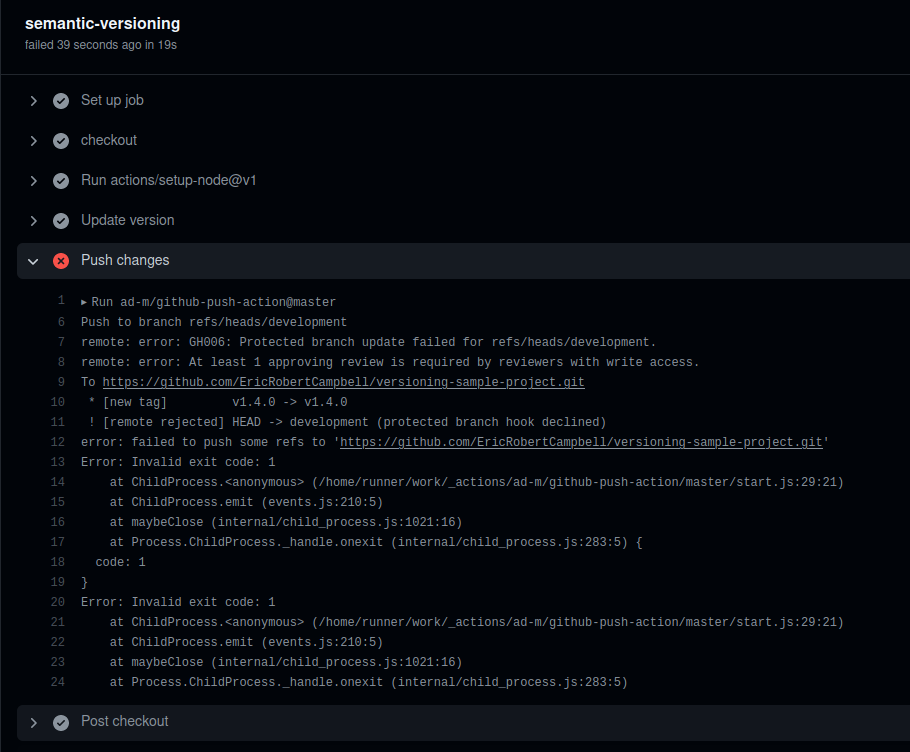Click the Run actions/setup-node@v1 label
This screenshot has width=910, height=752.
click(x=168, y=180)
